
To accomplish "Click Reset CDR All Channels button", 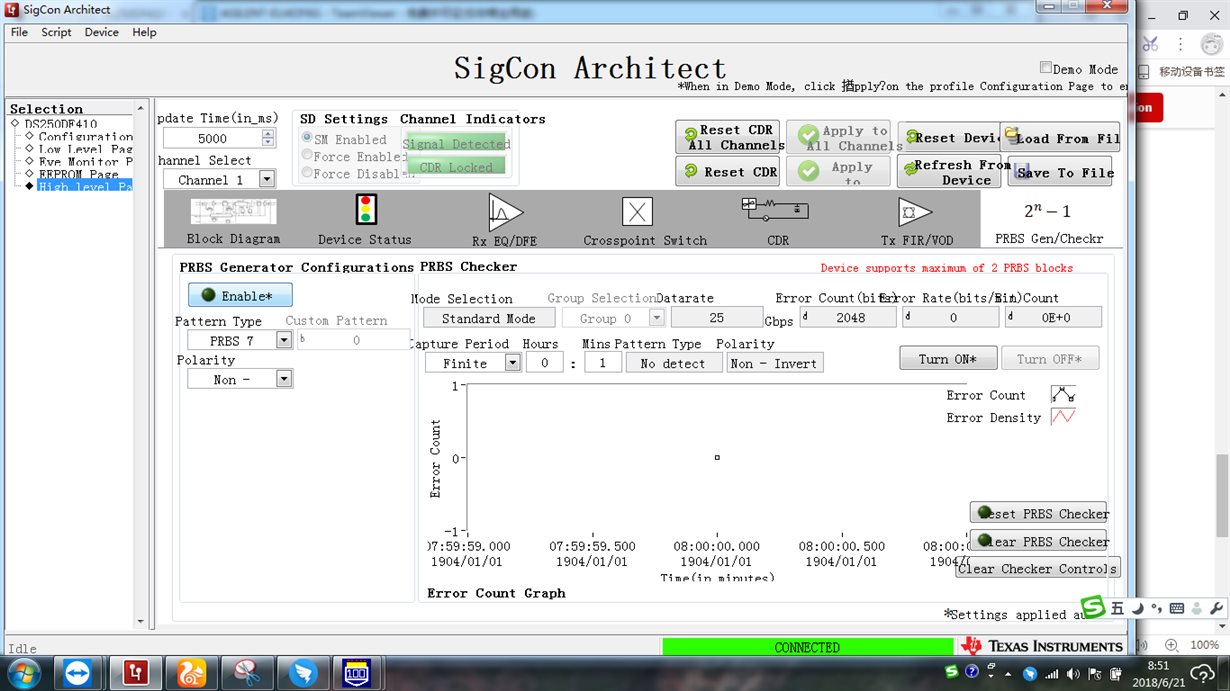I will point(727,137).
